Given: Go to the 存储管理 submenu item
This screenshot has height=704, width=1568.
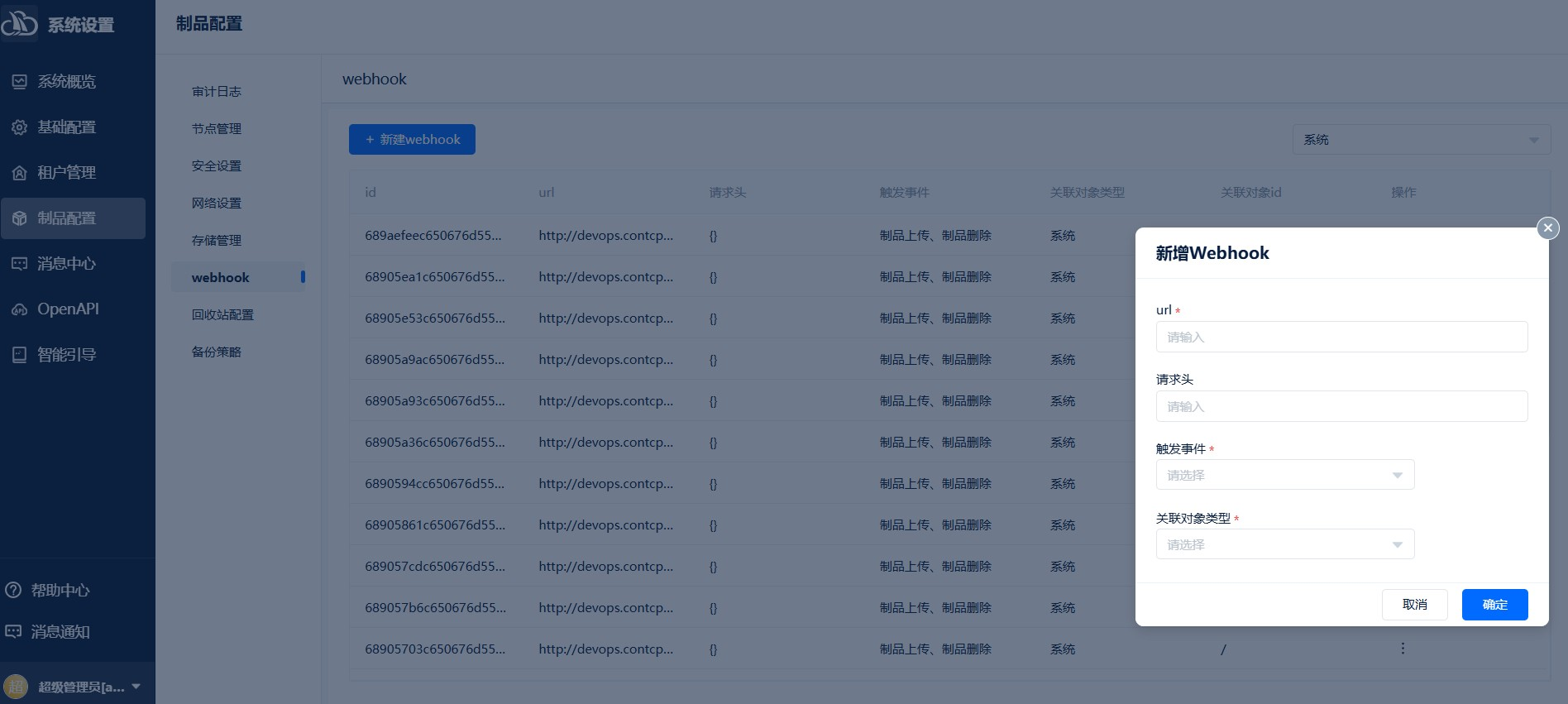Looking at the screenshot, I should tap(217, 241).
